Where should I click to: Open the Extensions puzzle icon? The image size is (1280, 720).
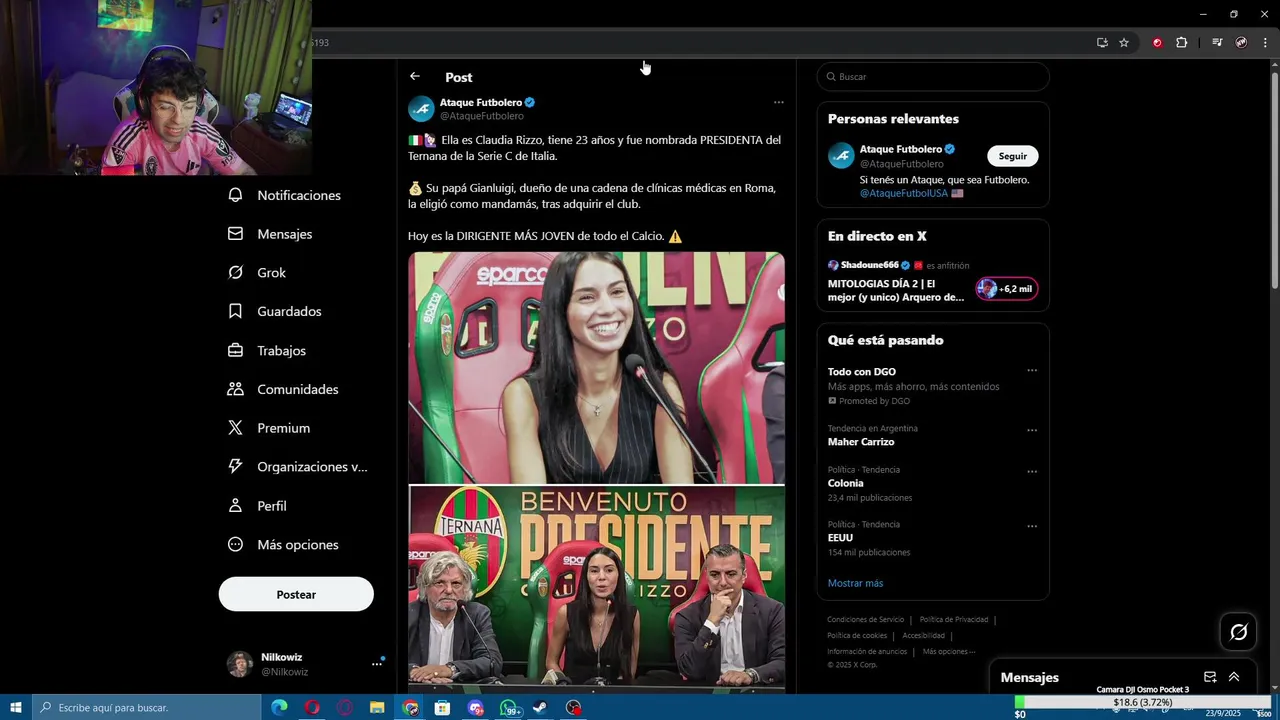1181,43
